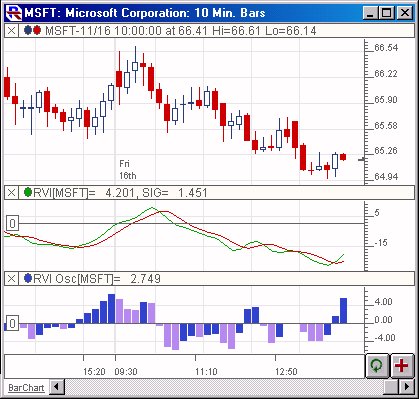
Task: Click the blue RVI Osc color dot
Action: 28,278
